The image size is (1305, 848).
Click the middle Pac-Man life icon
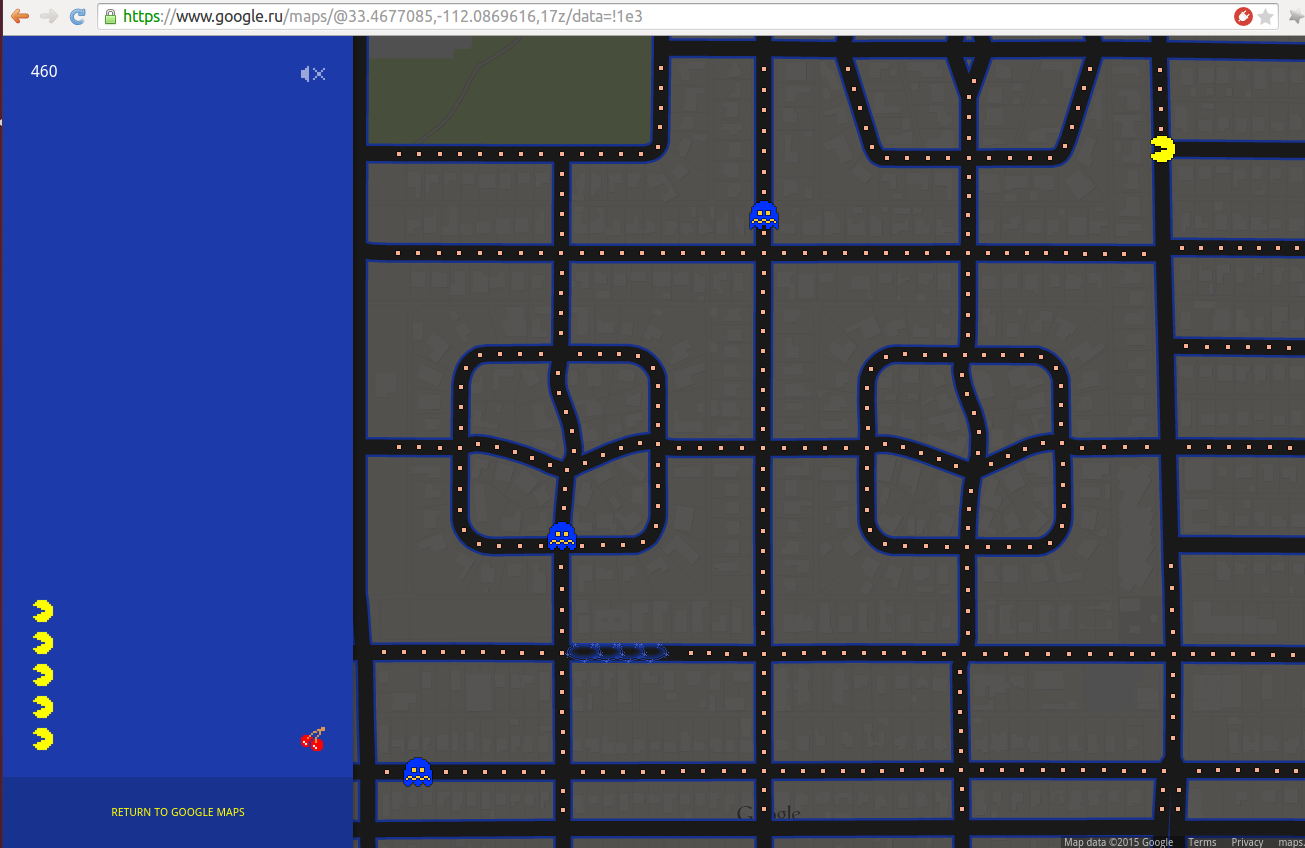[43, 675]
